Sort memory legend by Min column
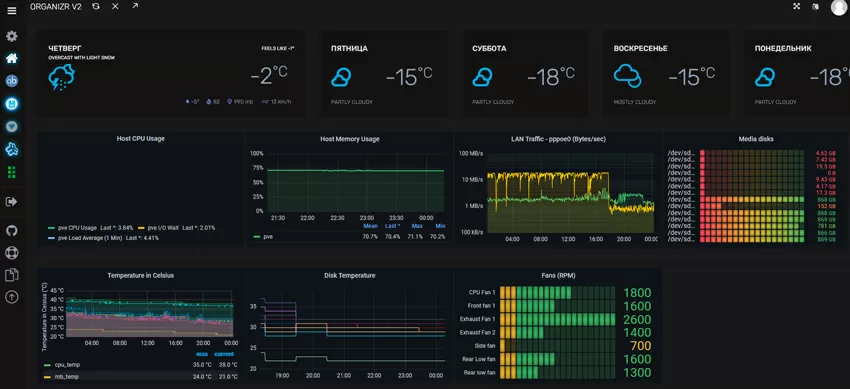 (x=440, y=226)
